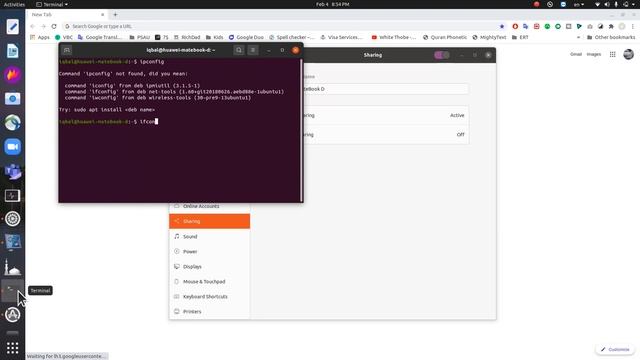The height and width of the screenshot is (360, 640).
Task: Click the red Opera-style extension icon
Action: (x=515, y=26)
